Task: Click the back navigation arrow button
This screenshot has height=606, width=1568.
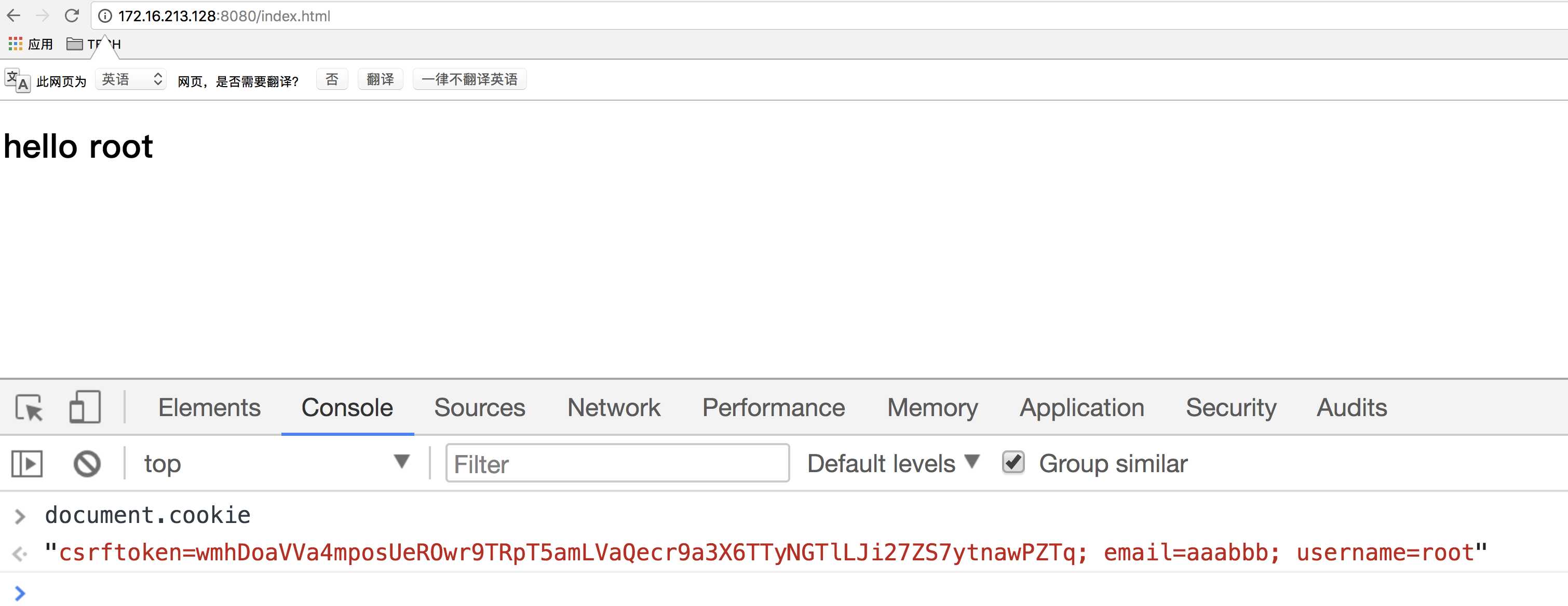Action: click(x=15, y=14)
